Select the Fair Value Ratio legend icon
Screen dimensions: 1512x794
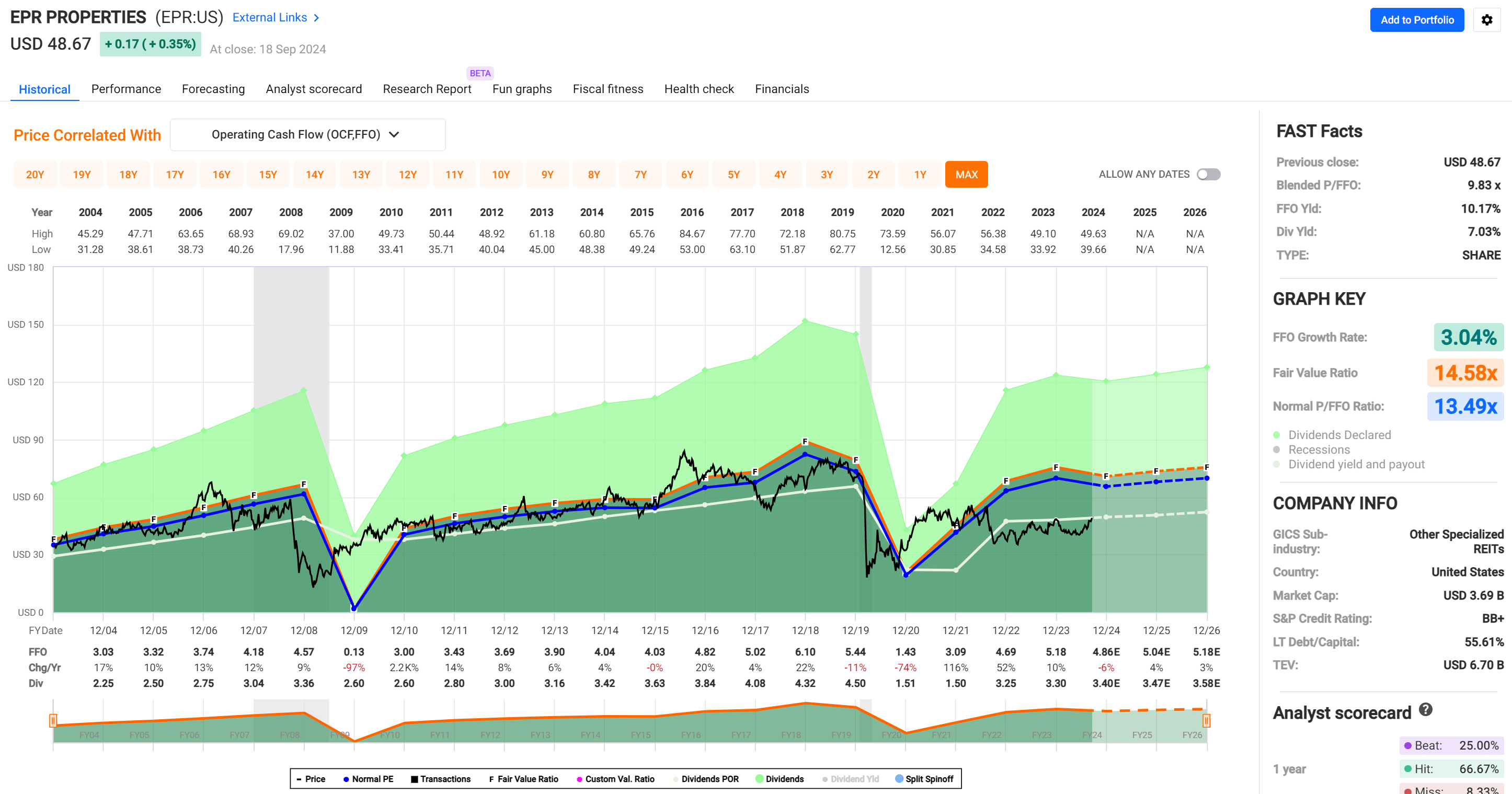click(x=492, y=779)
